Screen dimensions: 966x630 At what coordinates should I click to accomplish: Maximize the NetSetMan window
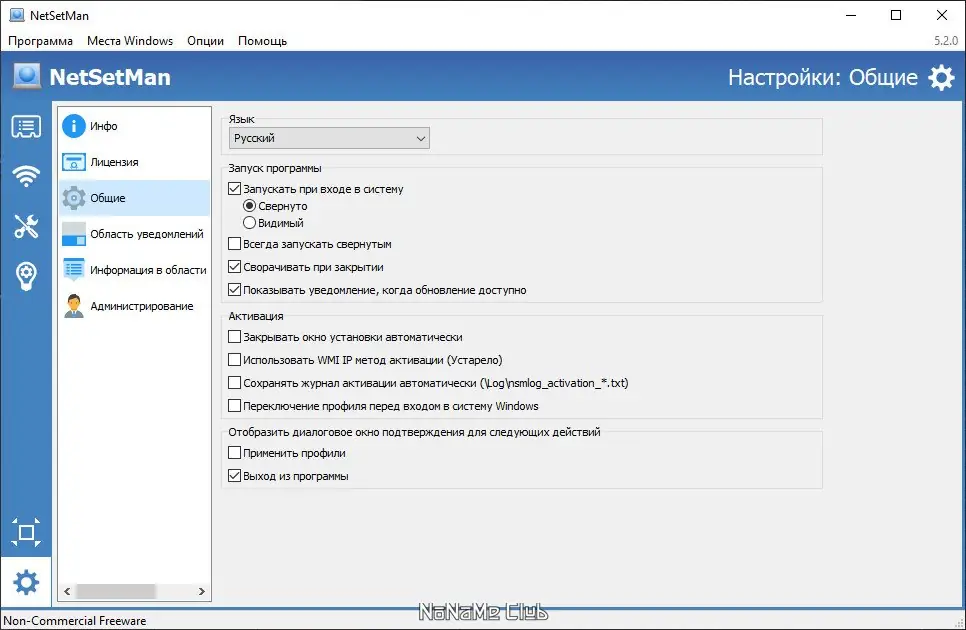(896, 15)
